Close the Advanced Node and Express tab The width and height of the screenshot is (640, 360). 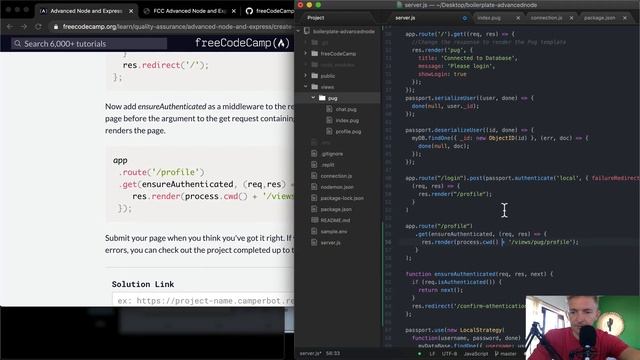pos(131,11)
